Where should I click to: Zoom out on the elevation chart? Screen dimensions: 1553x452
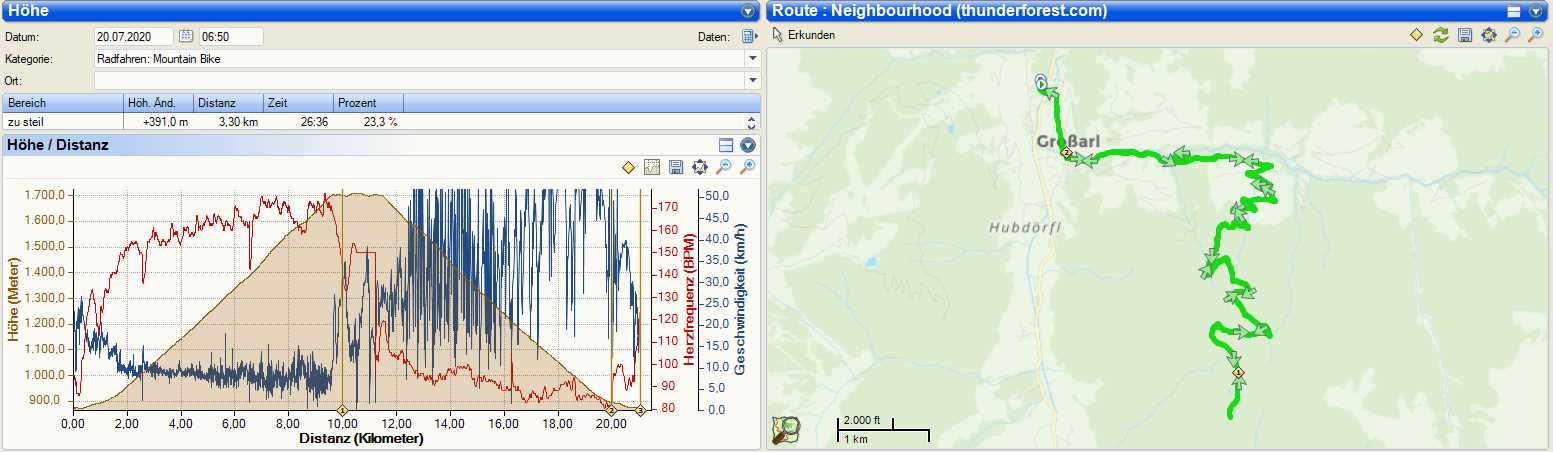[724, 167]
